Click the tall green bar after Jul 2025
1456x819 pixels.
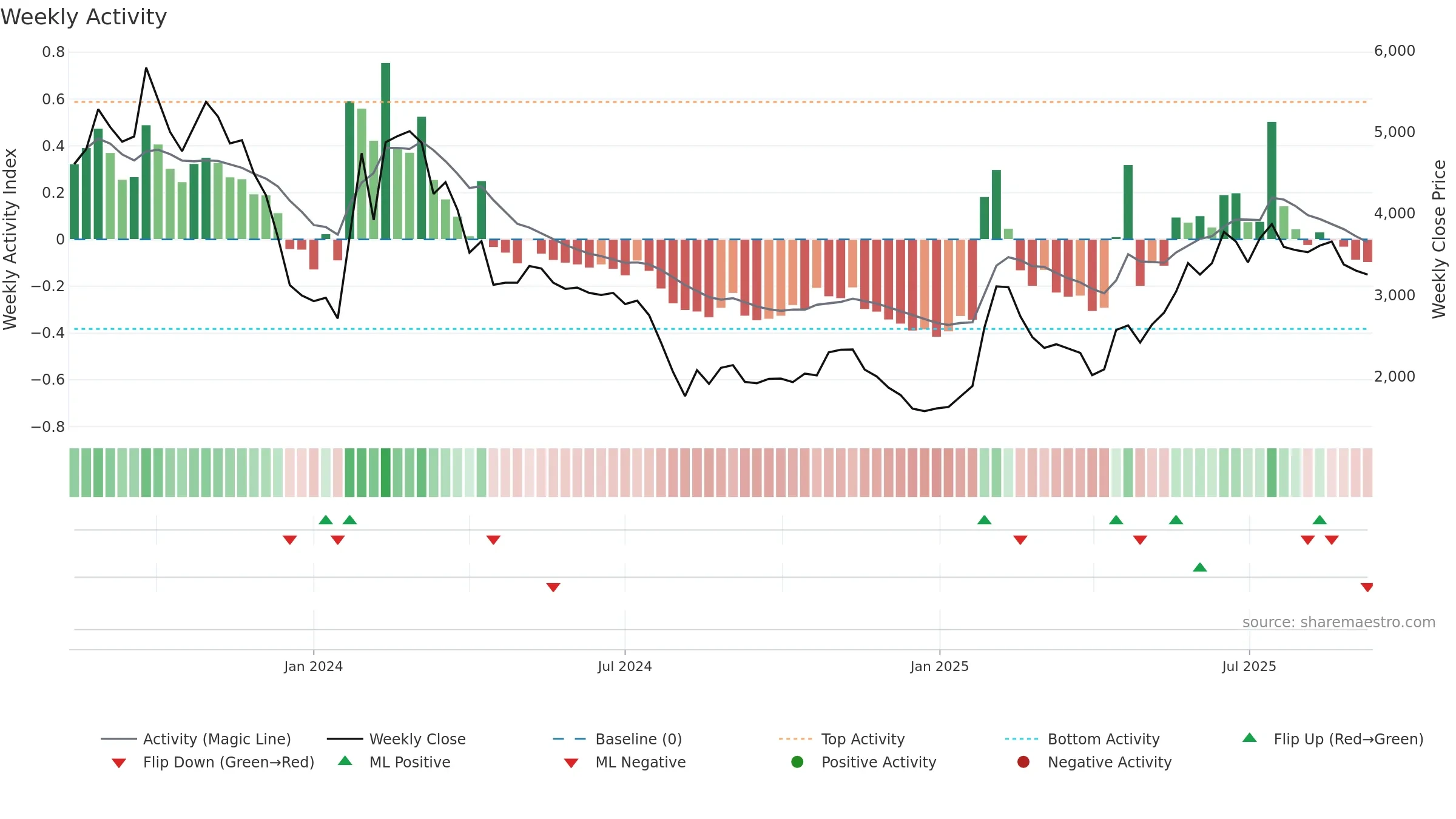pyautogui.click(x=1272, y=180)
